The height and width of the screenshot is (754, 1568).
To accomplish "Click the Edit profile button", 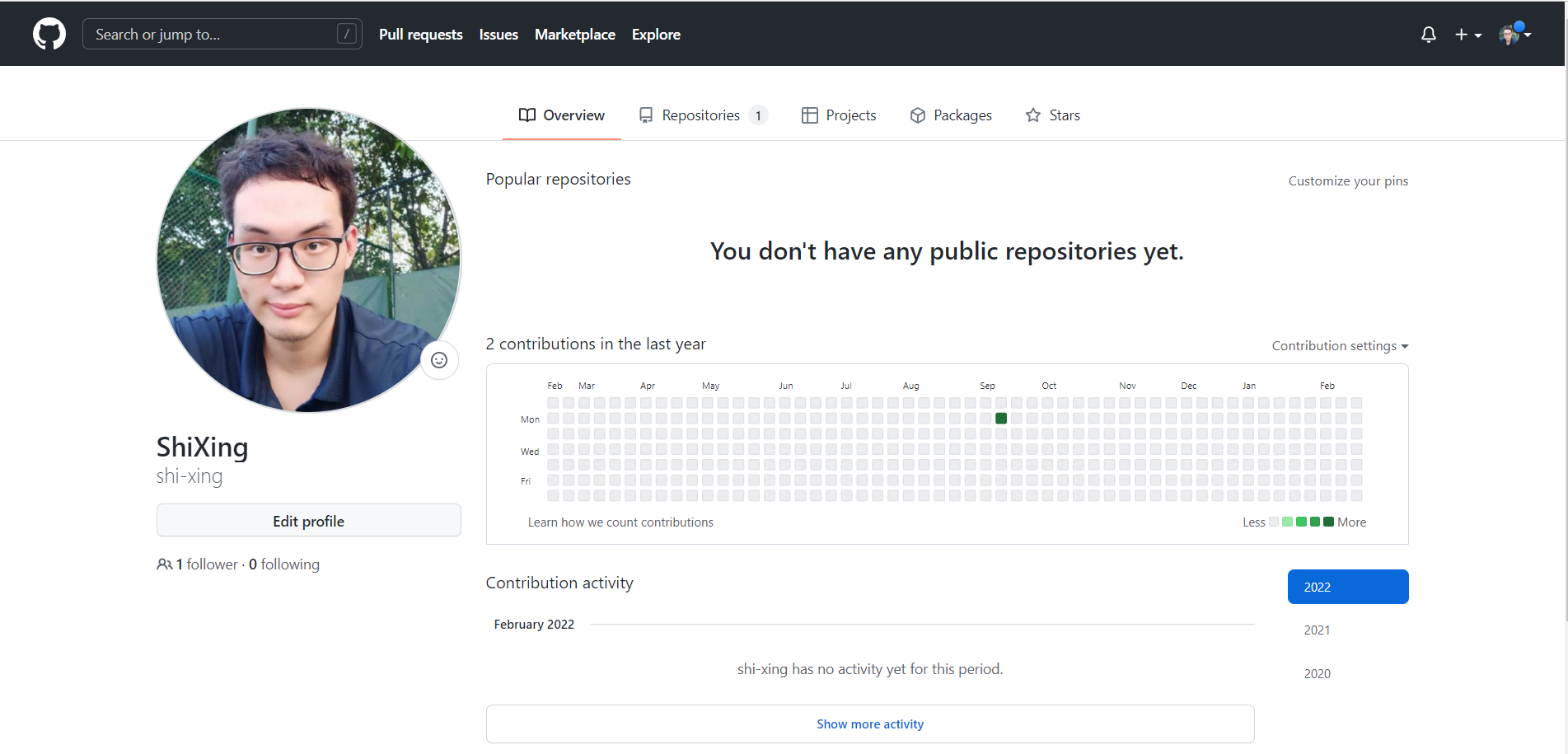I will click(x=308, y=521).
